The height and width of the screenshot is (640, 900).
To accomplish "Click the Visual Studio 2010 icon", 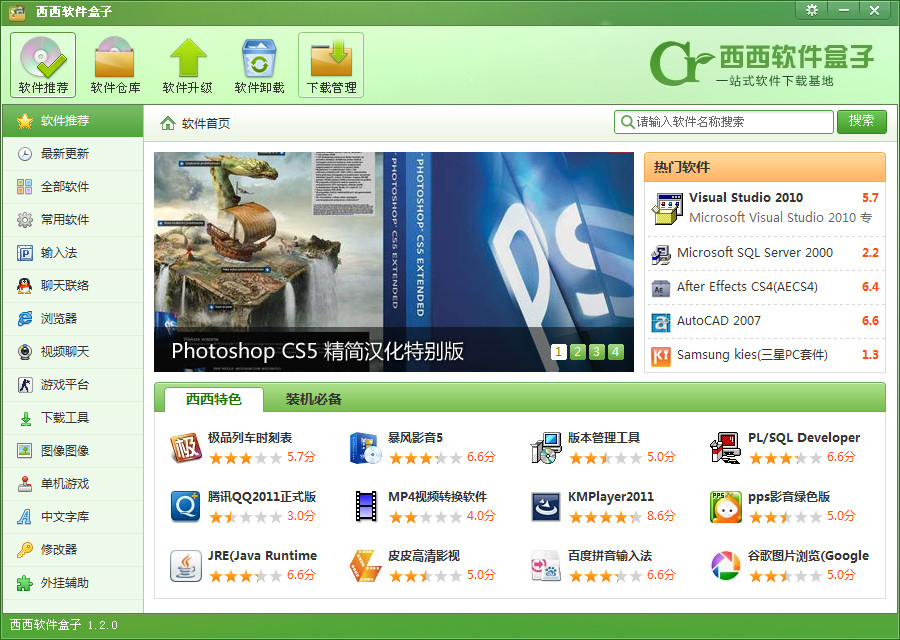I will tap(666, 209).
